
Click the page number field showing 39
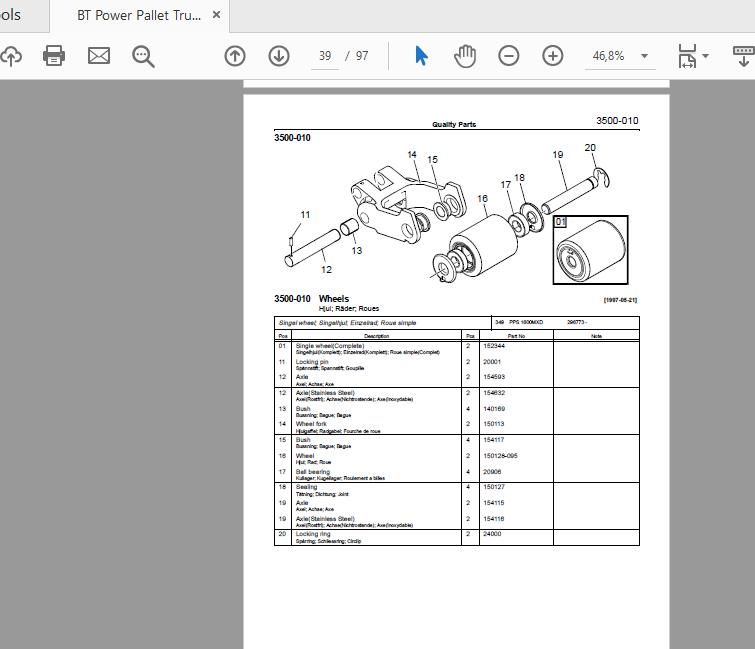325,56
